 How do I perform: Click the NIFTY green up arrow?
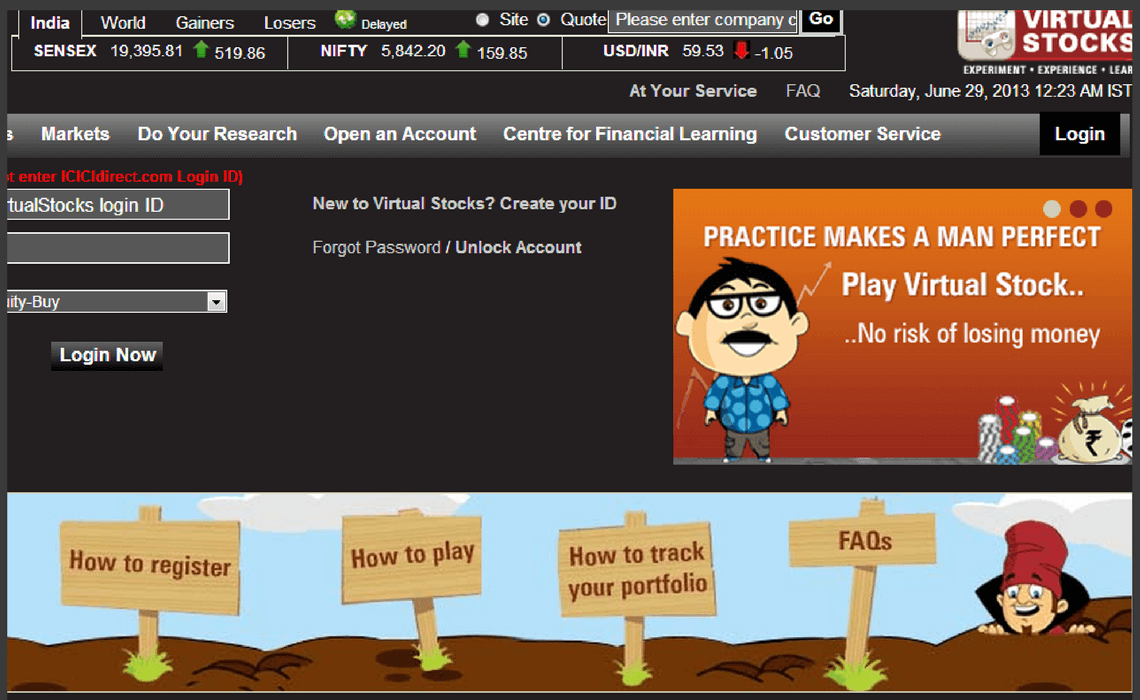[463, 49]
